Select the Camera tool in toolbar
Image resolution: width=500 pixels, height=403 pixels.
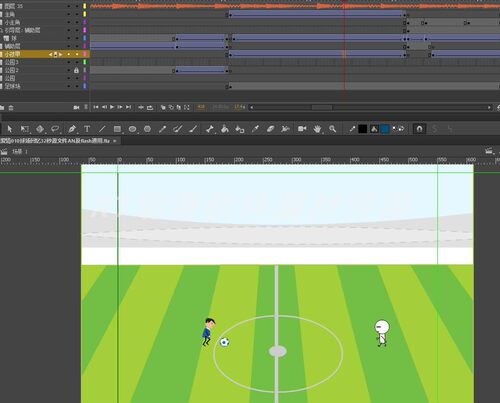302,129
